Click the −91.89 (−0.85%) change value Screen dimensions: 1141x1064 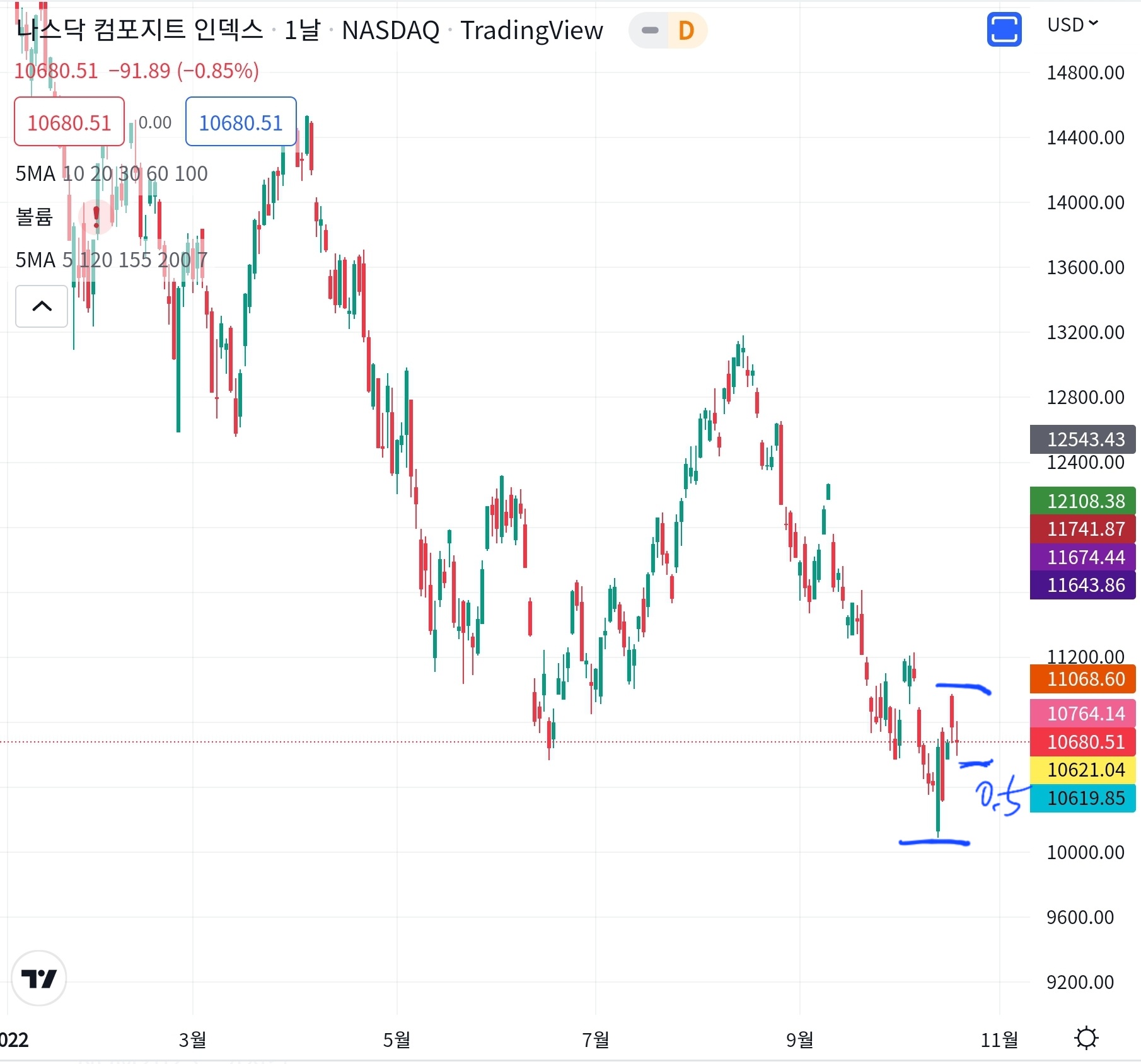183,71
